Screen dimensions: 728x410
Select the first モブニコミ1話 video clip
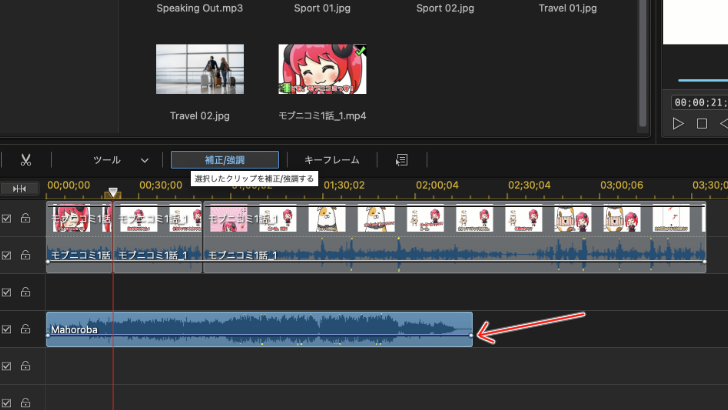coord(79,218)
